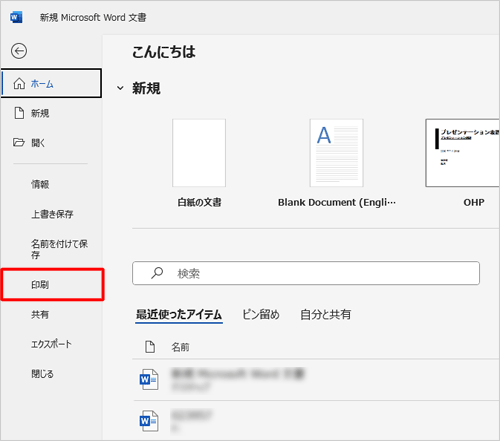The height and width of the screenshot is (441, 500).
Task: Click the back arrow circle icon
Action: click(19, 51)
